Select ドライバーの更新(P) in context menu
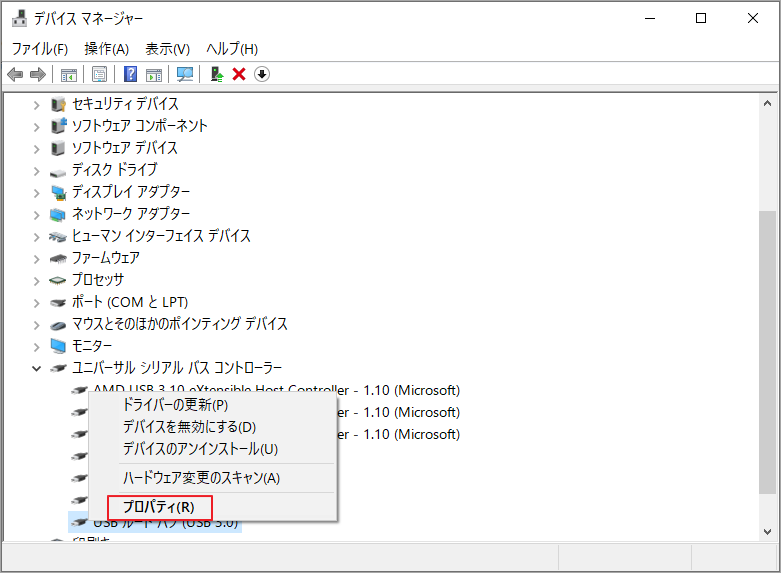 (x=175, y=405)
